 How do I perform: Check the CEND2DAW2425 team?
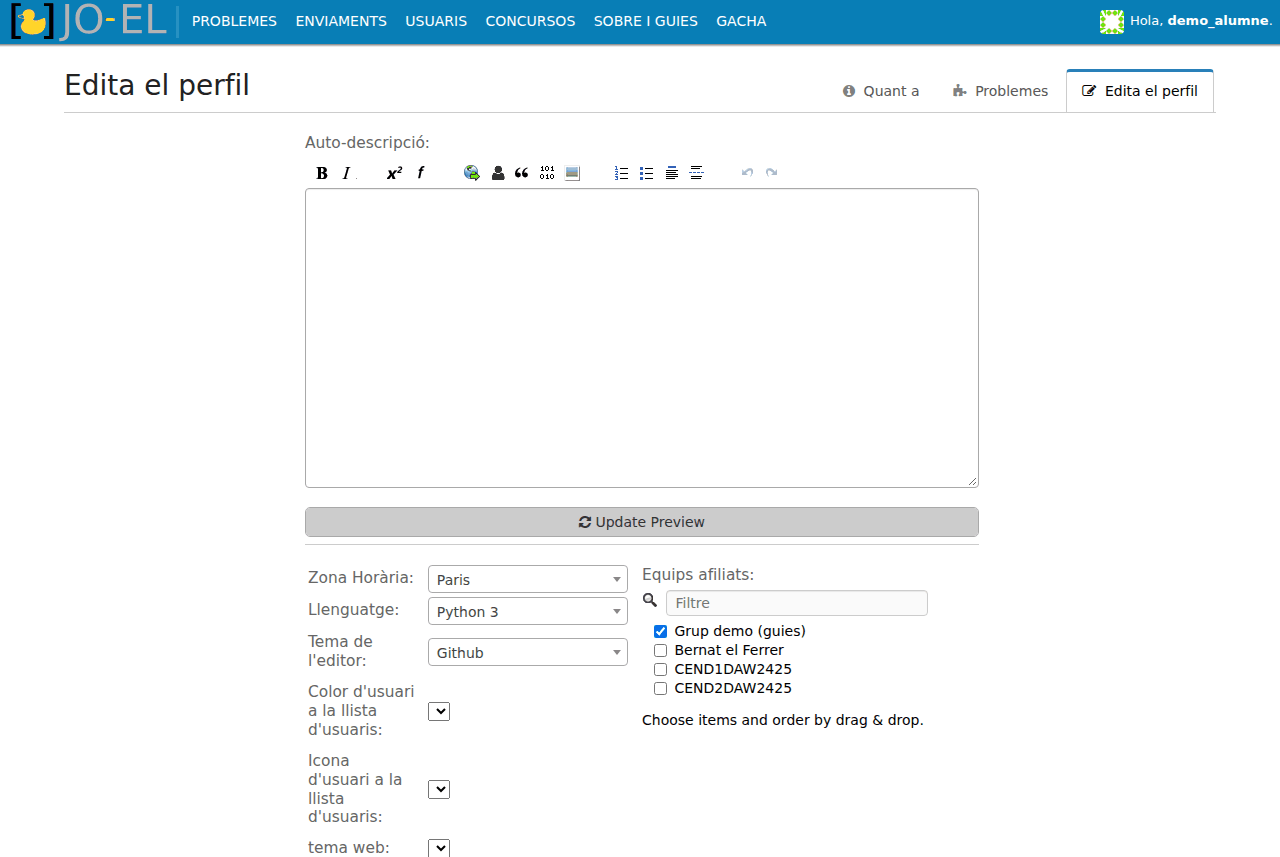tap(660, 688)
